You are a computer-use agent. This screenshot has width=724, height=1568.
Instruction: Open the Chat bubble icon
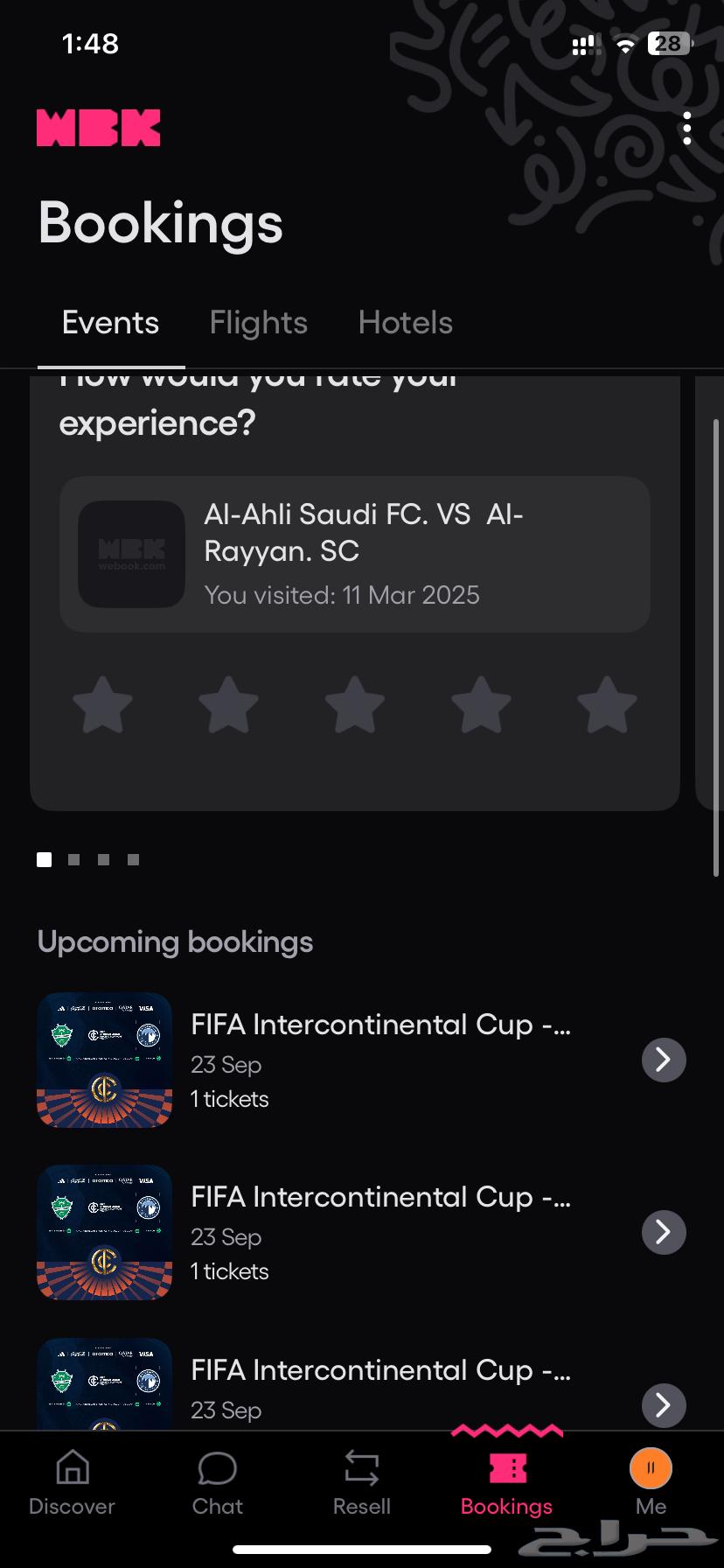tap(217, 1468)
